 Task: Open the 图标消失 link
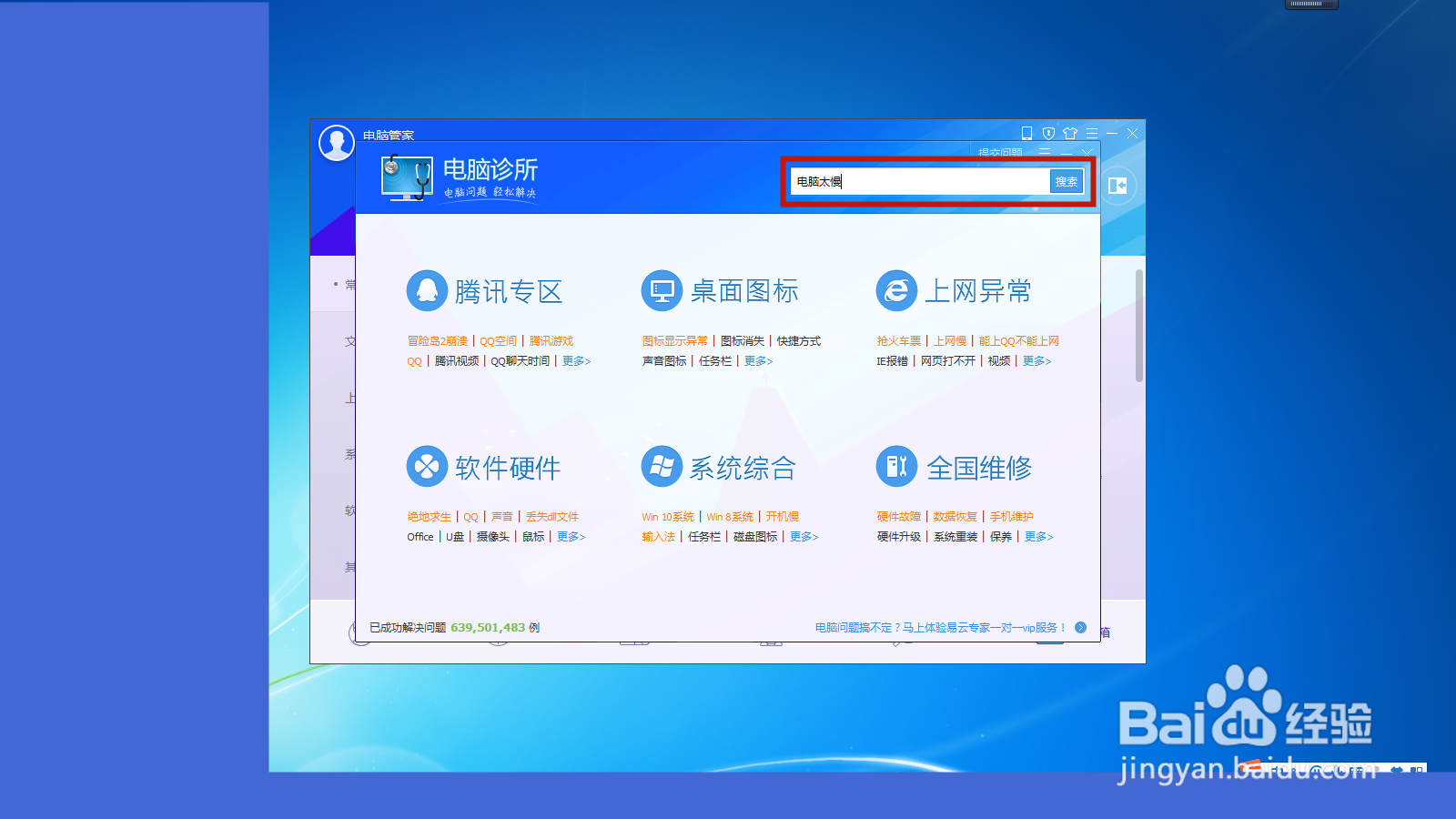point(743,341)
